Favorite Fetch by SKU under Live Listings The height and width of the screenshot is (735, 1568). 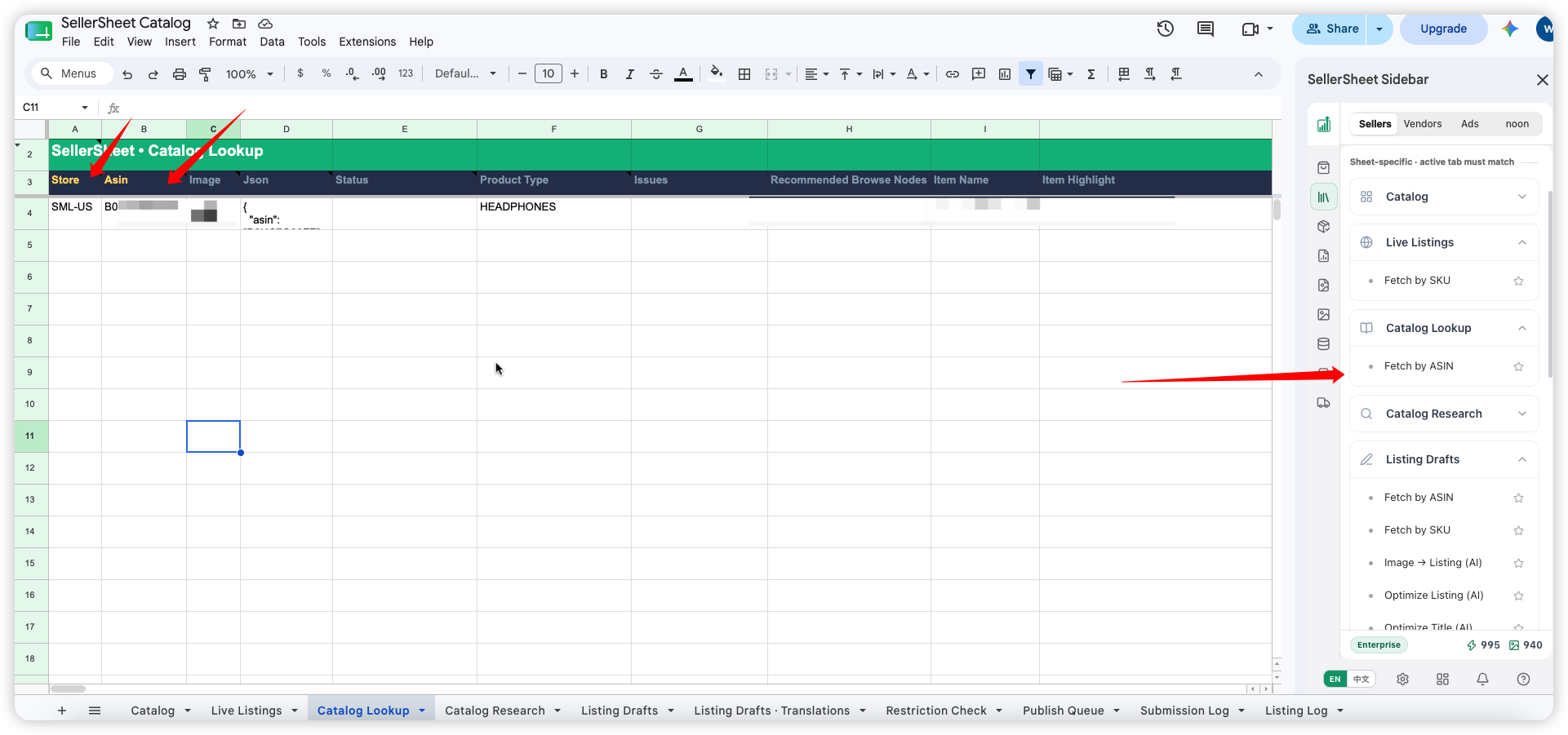point(1519,281)
